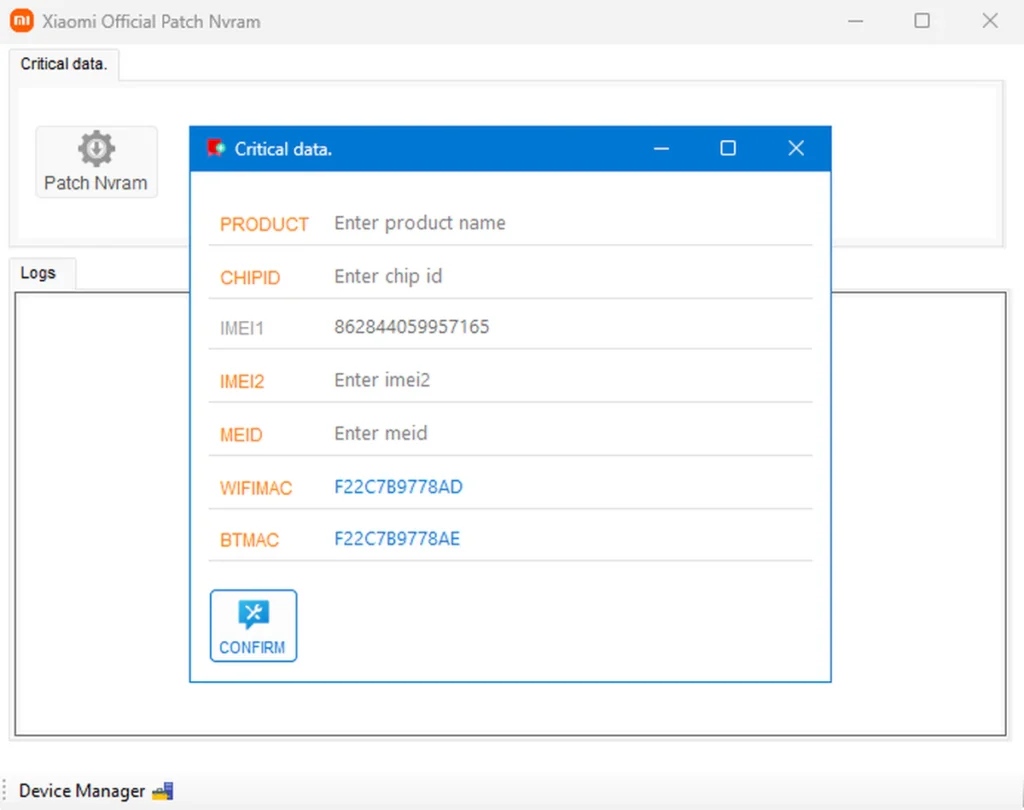This screenshot has height=810, width=1024.
Task: Click the WIFIMAC address field
Action: pos(570,487)
